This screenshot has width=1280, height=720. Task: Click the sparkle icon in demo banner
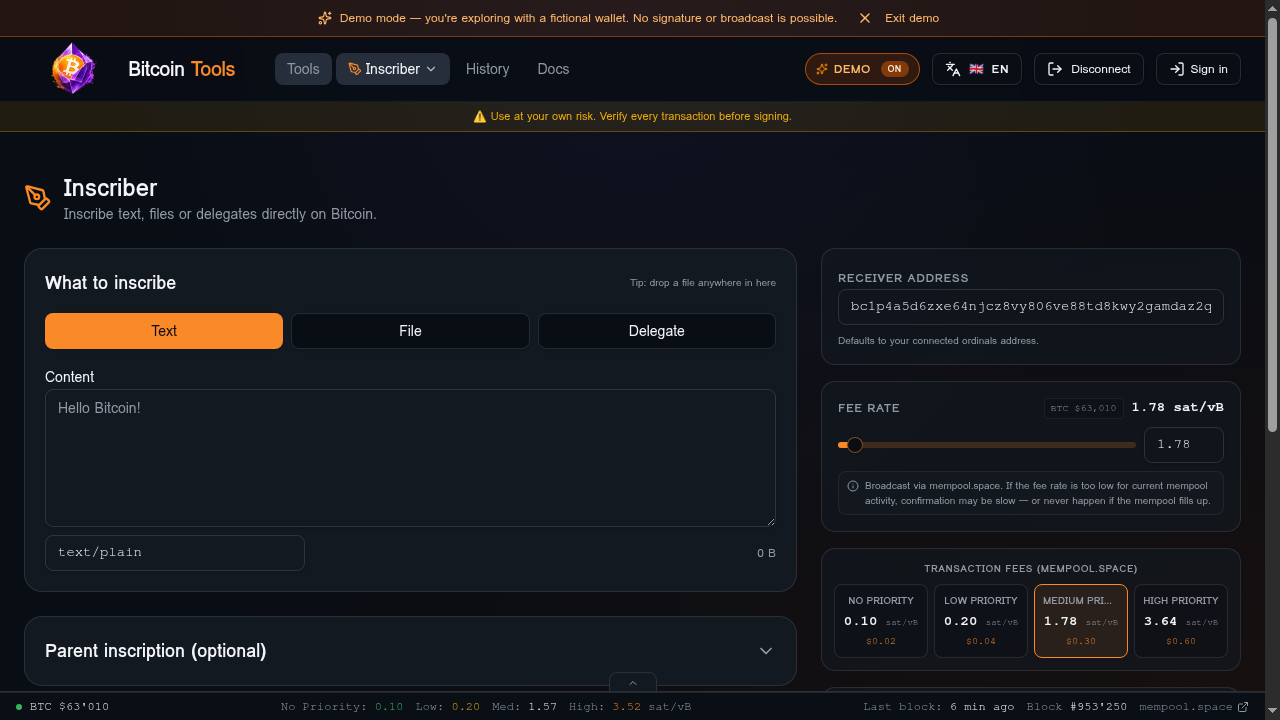click(325, 18)
